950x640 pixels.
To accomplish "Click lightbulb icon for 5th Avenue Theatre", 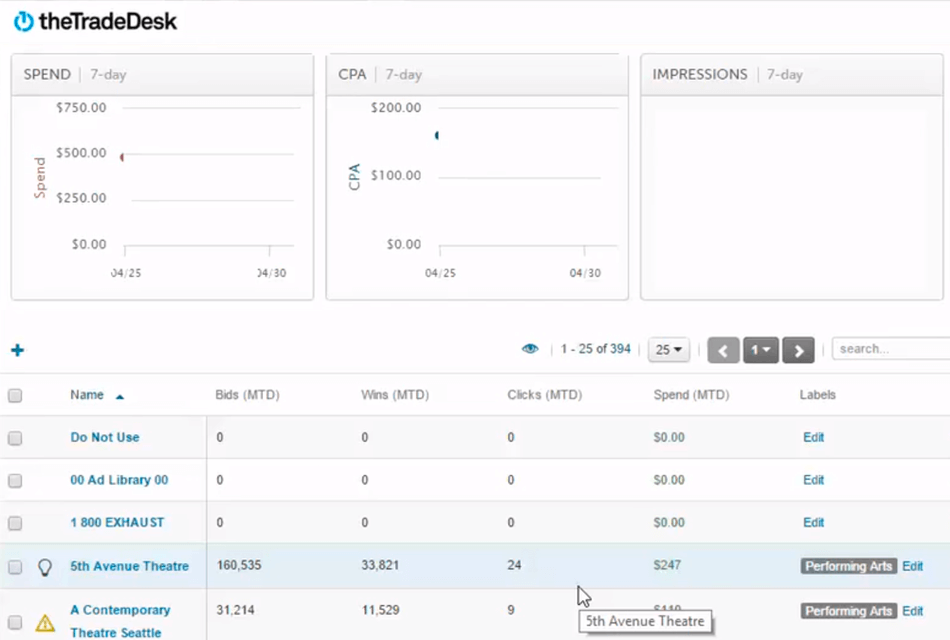I will click(x=45, y=567).
